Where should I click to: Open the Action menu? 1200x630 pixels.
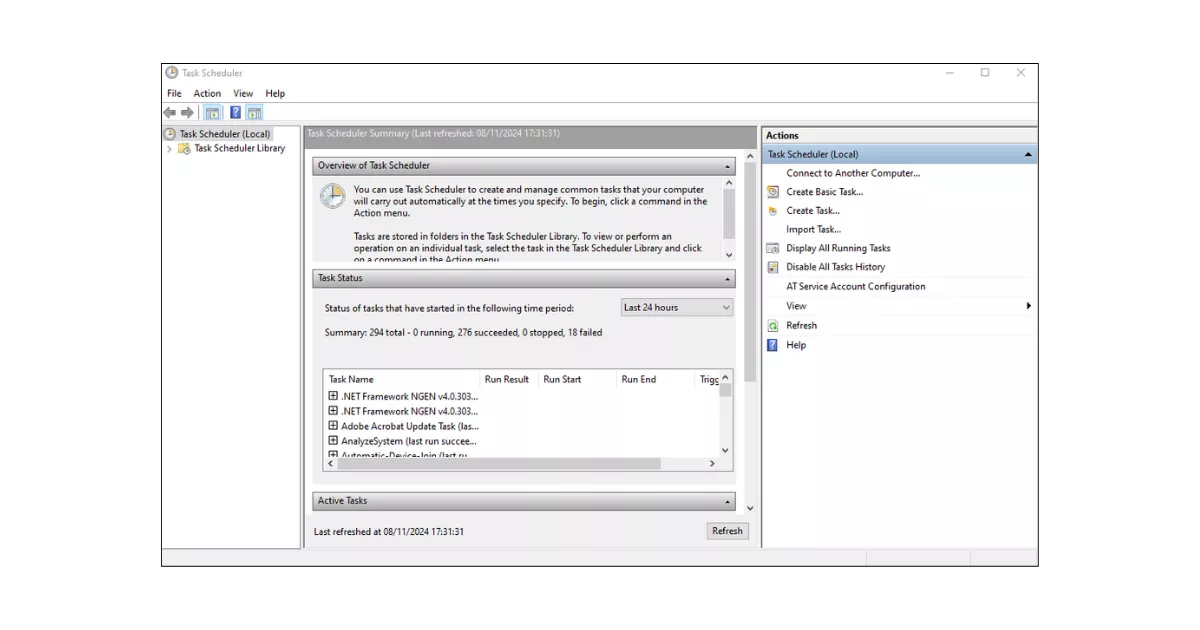coord(206,92)
